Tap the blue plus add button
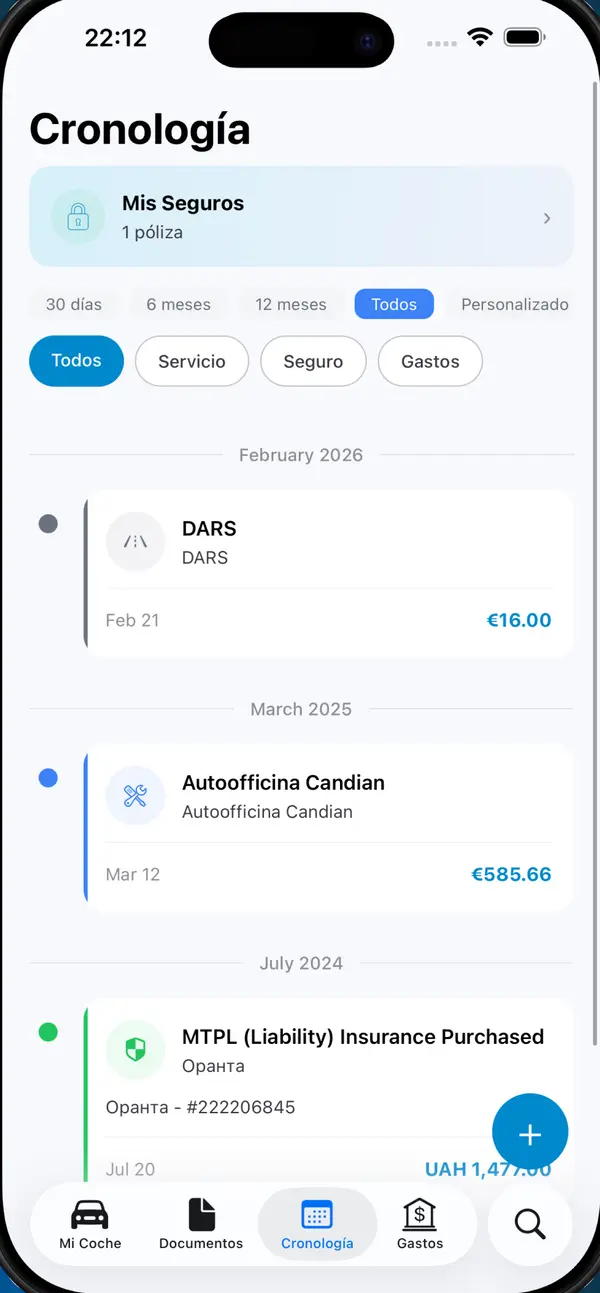Screen dimensions: 600x1293 tap(530, 1132)
